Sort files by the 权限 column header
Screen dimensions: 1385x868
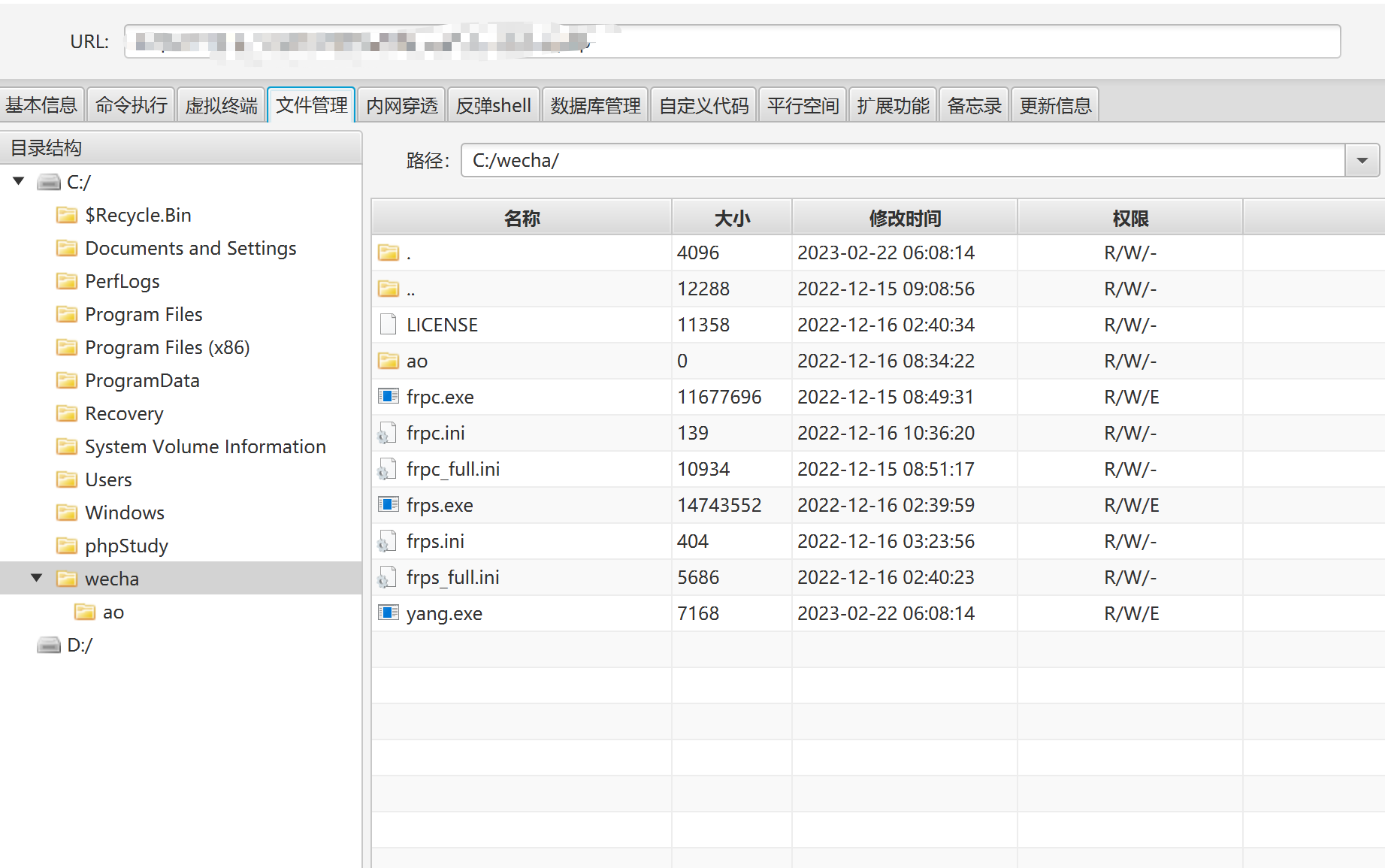[x=1130, y=218]
